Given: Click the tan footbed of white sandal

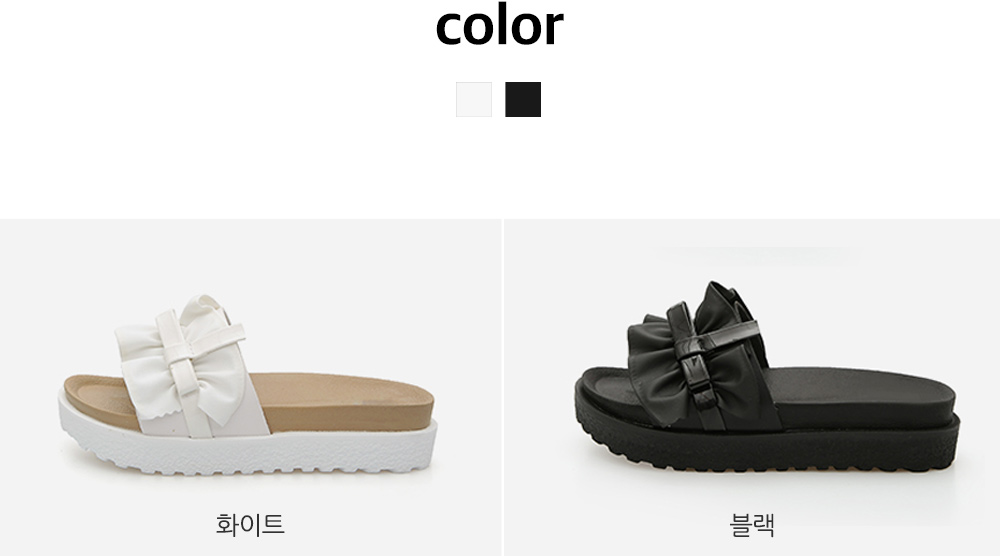Looking at the screenshot, I should (344, 399).
